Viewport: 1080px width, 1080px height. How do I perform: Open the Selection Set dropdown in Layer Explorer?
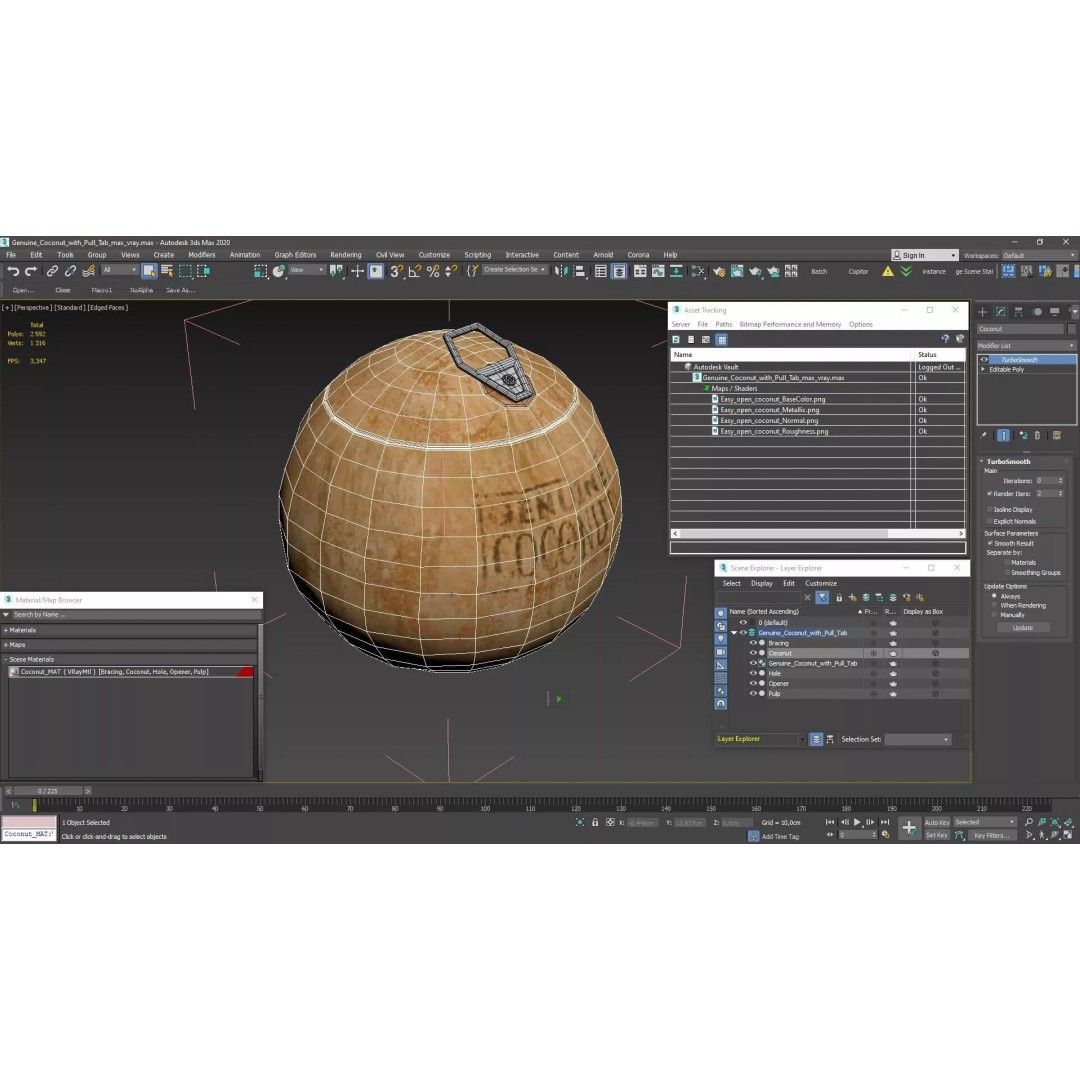[x=918, y=739]
